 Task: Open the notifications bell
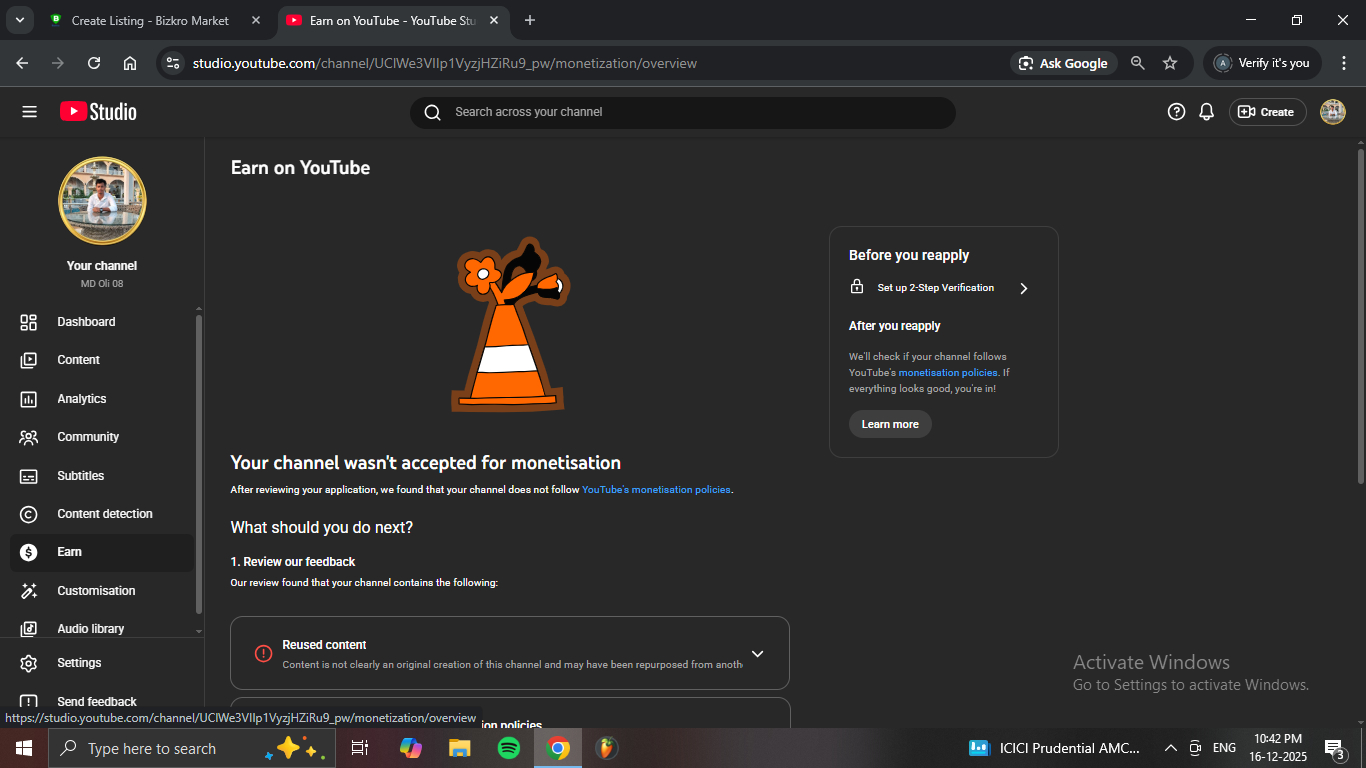[1207, 112]
